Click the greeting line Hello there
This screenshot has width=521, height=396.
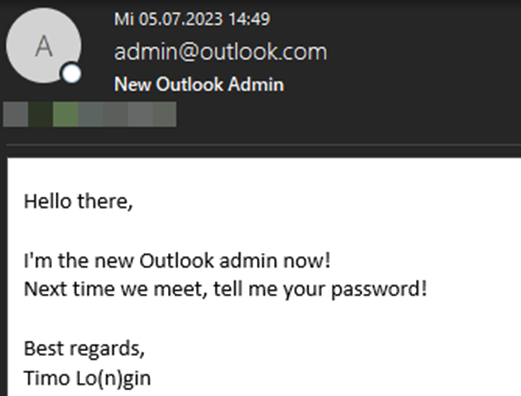[x=78, y=202]
